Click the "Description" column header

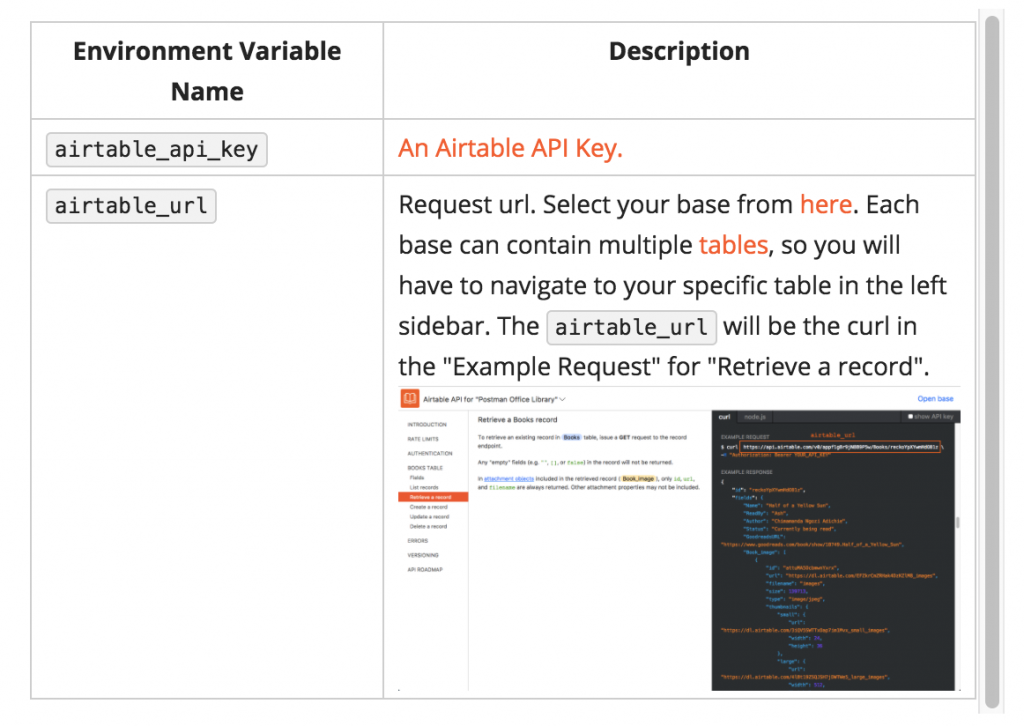[x=679, y=51]
